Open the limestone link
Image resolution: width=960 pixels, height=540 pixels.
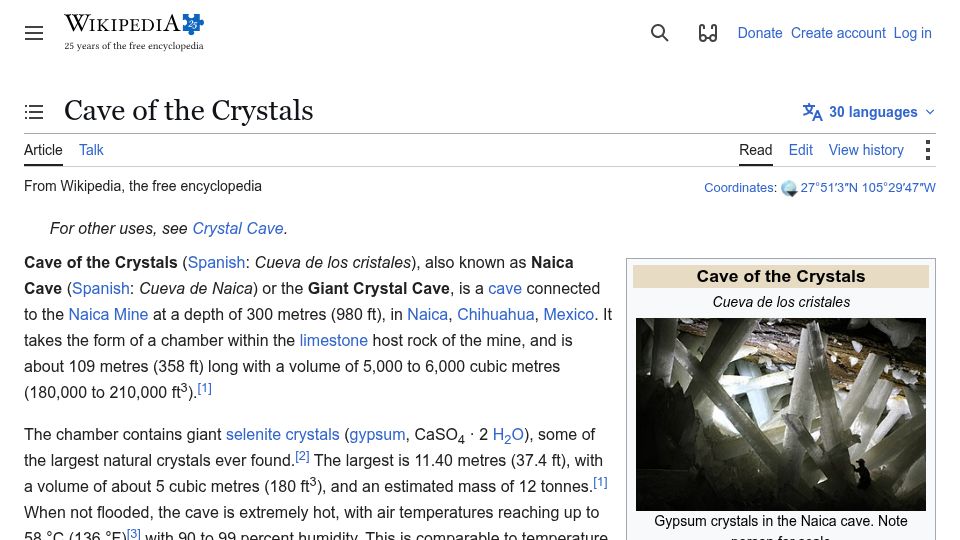334,340
